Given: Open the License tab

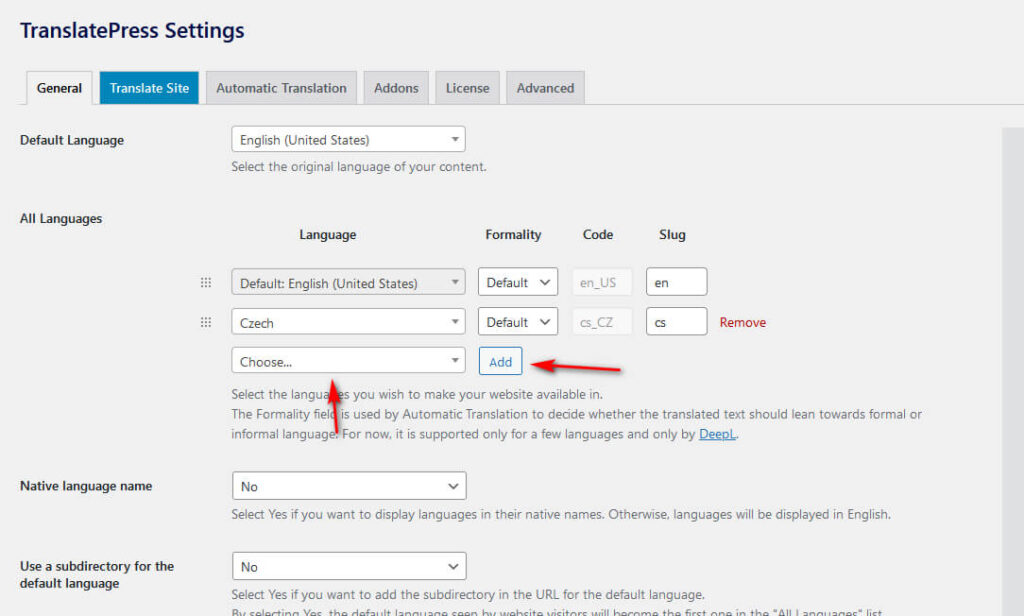Looking at the screenshot, I should click(x=467, y=88).
